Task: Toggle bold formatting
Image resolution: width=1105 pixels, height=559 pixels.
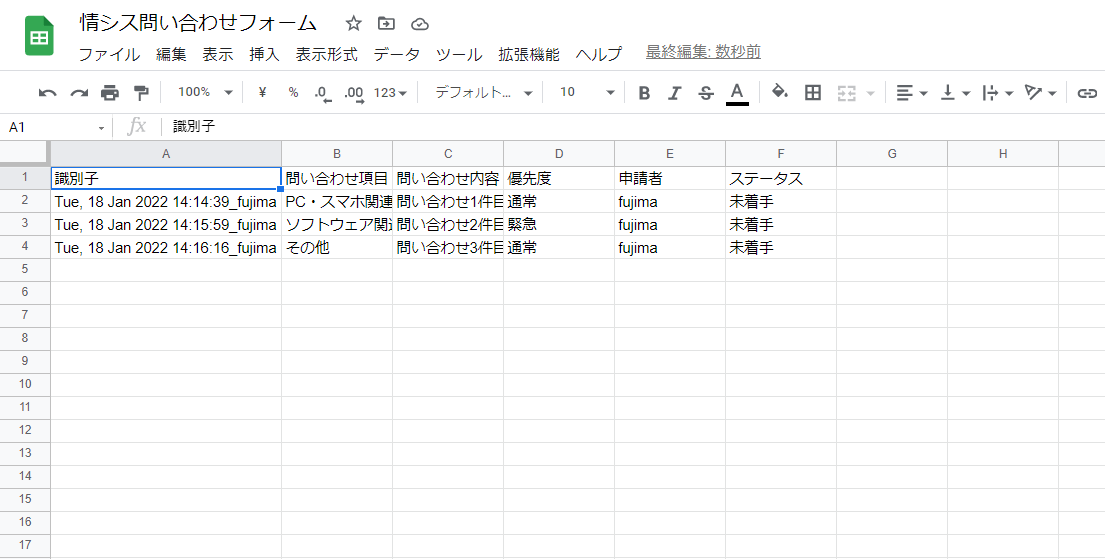Action: pos(643,92)
